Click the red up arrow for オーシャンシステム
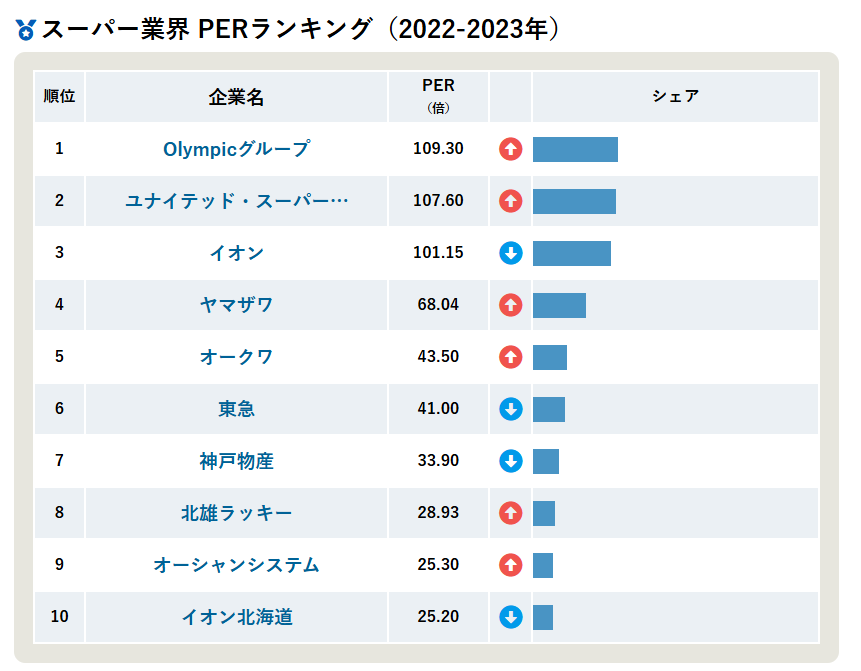Image resolution: width=861 pixels, height=671 pixels. click(x=510, y=565)
